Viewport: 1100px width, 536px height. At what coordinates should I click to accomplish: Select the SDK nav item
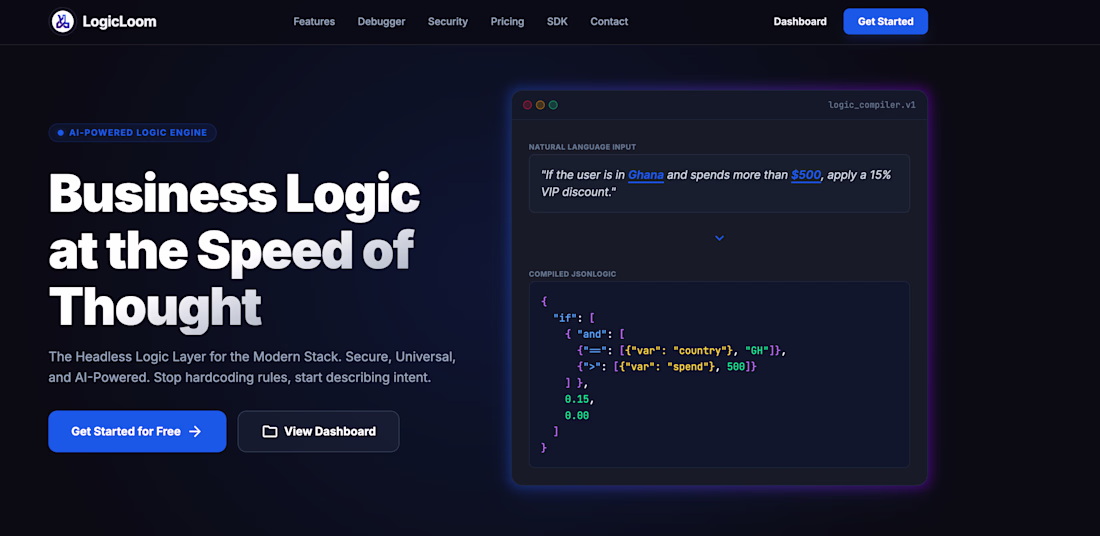pos(557,22)
